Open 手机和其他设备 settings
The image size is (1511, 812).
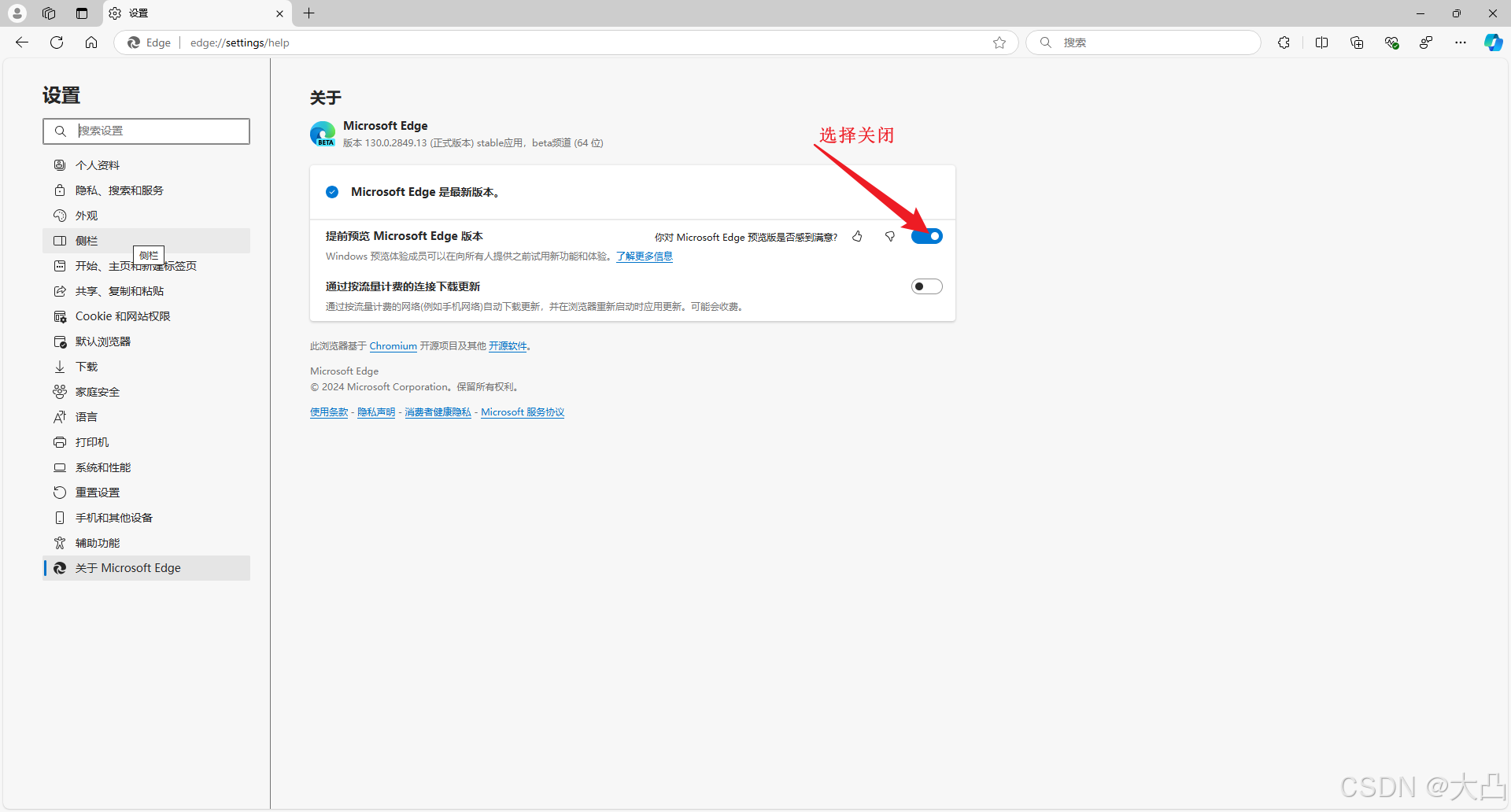pos(146,518)
